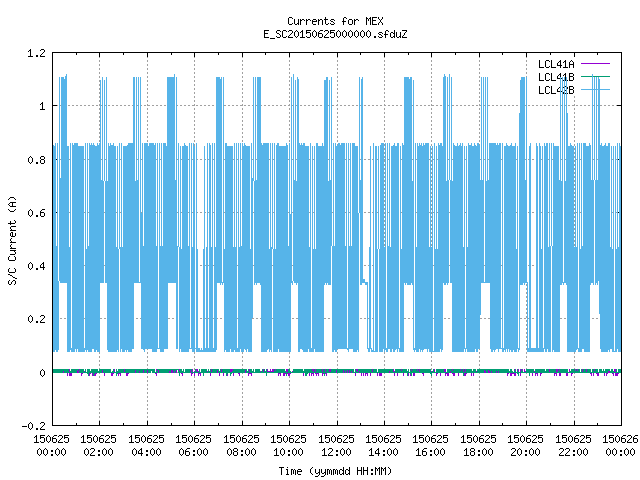Click the 0.2 y-axis tick value

point(36,319)
